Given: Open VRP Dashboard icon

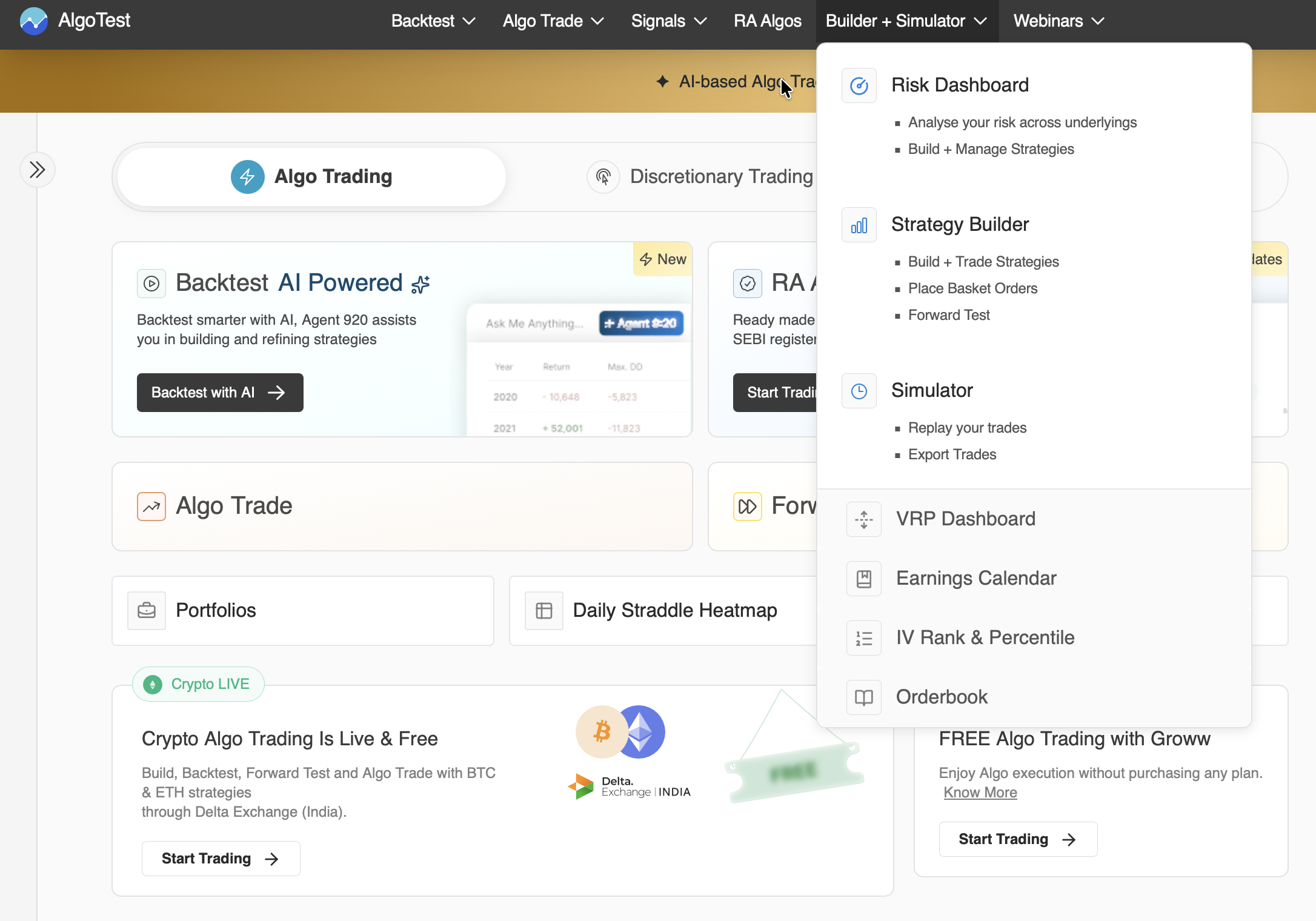Looking at the screenshot, I should [x=863, y=519].
